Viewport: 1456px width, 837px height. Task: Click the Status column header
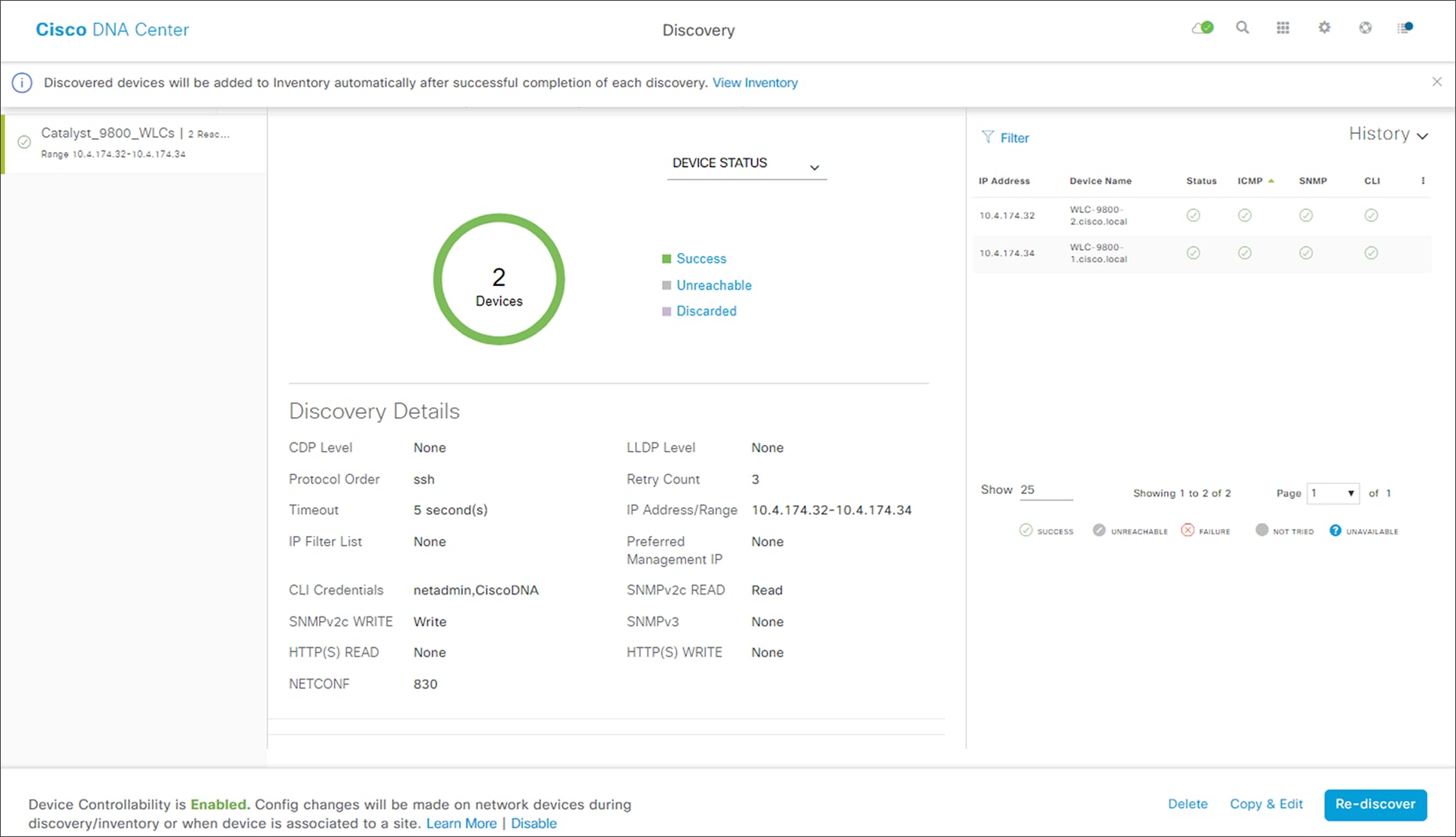[x=1201, y=181]
